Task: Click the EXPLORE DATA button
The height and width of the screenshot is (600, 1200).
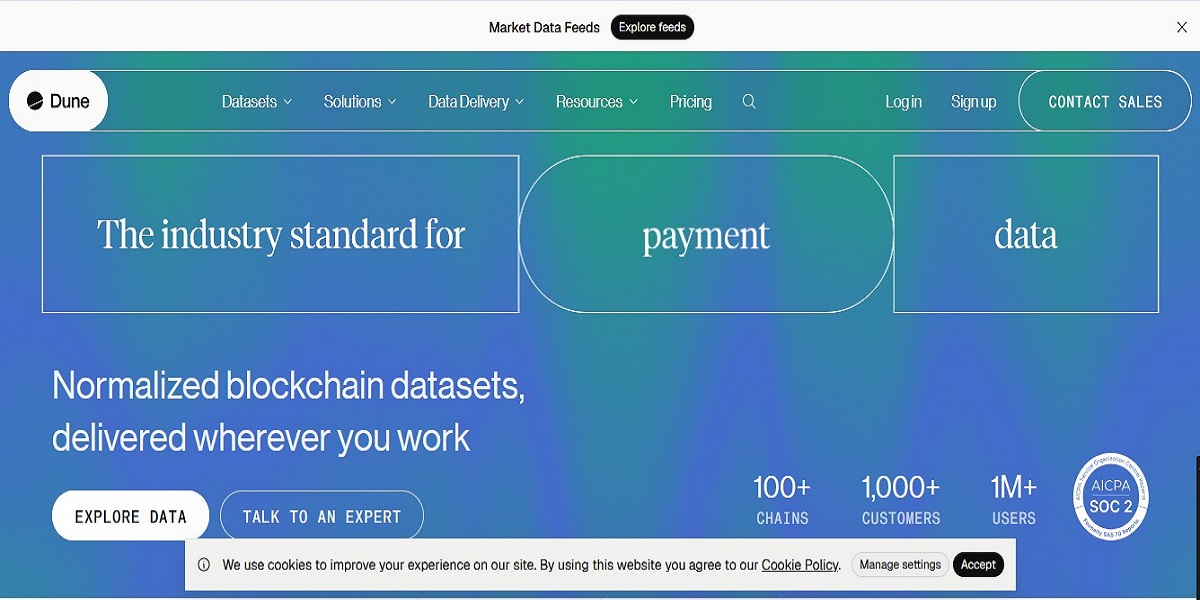Action: [131, 516]
